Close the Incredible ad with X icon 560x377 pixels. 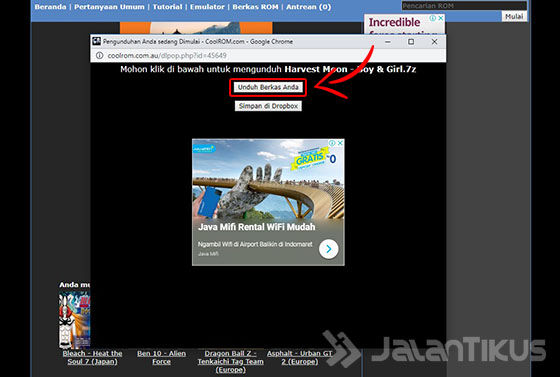tap(441, 18)
